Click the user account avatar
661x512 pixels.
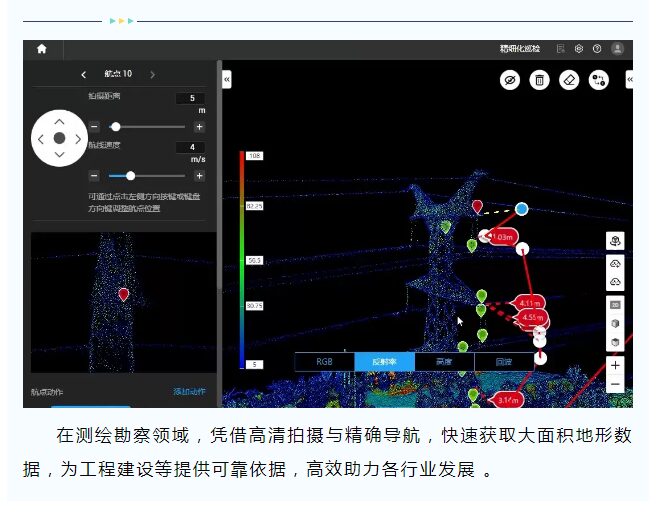coord(618,49)
